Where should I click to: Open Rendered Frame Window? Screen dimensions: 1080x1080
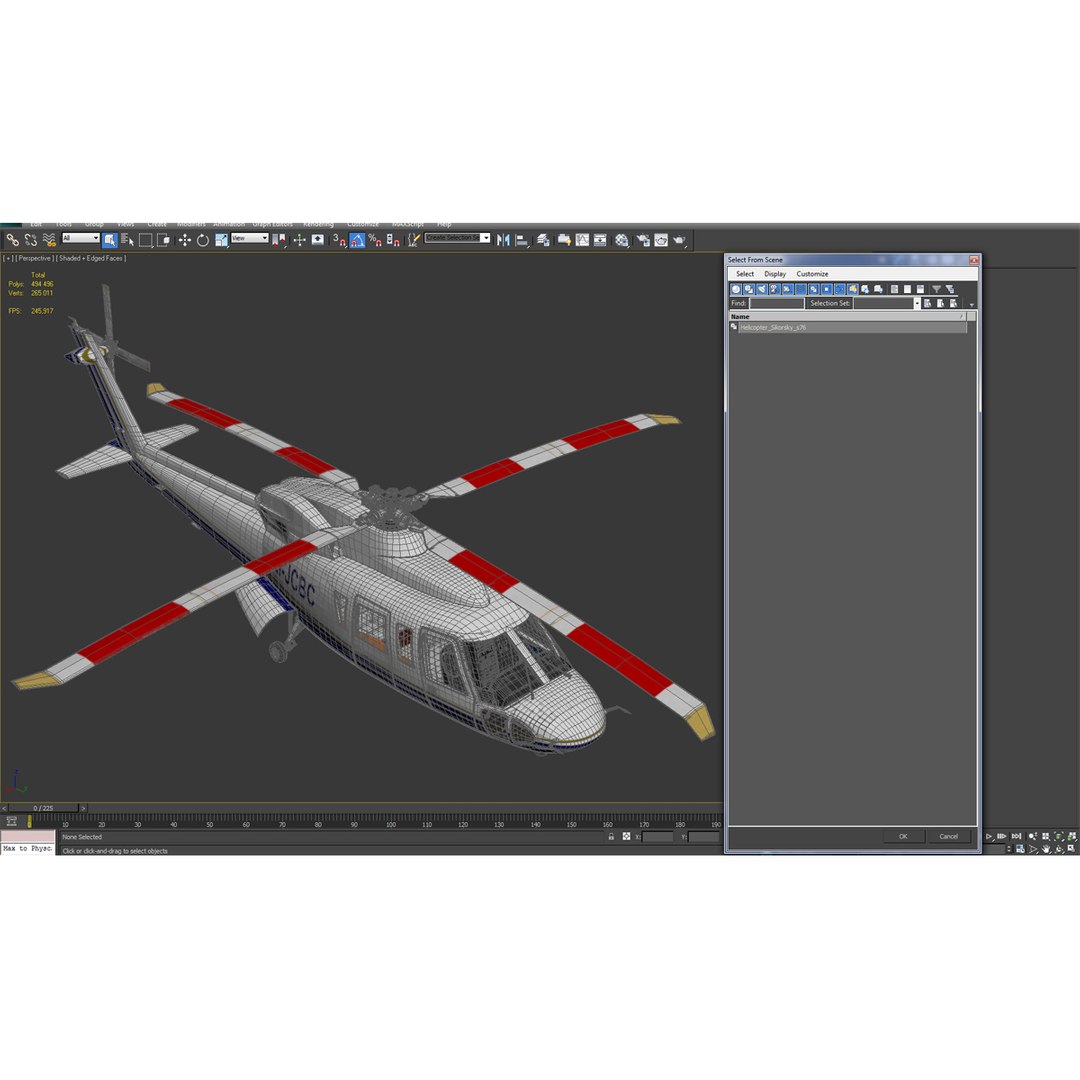661,240
